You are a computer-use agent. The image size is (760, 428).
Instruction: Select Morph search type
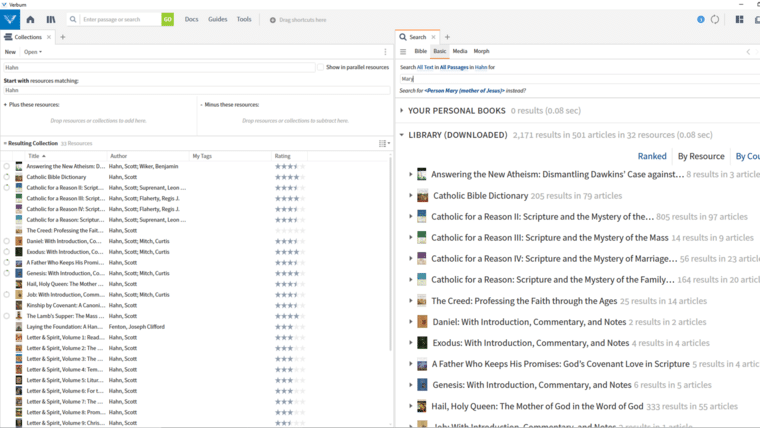(x=481, y=51)
